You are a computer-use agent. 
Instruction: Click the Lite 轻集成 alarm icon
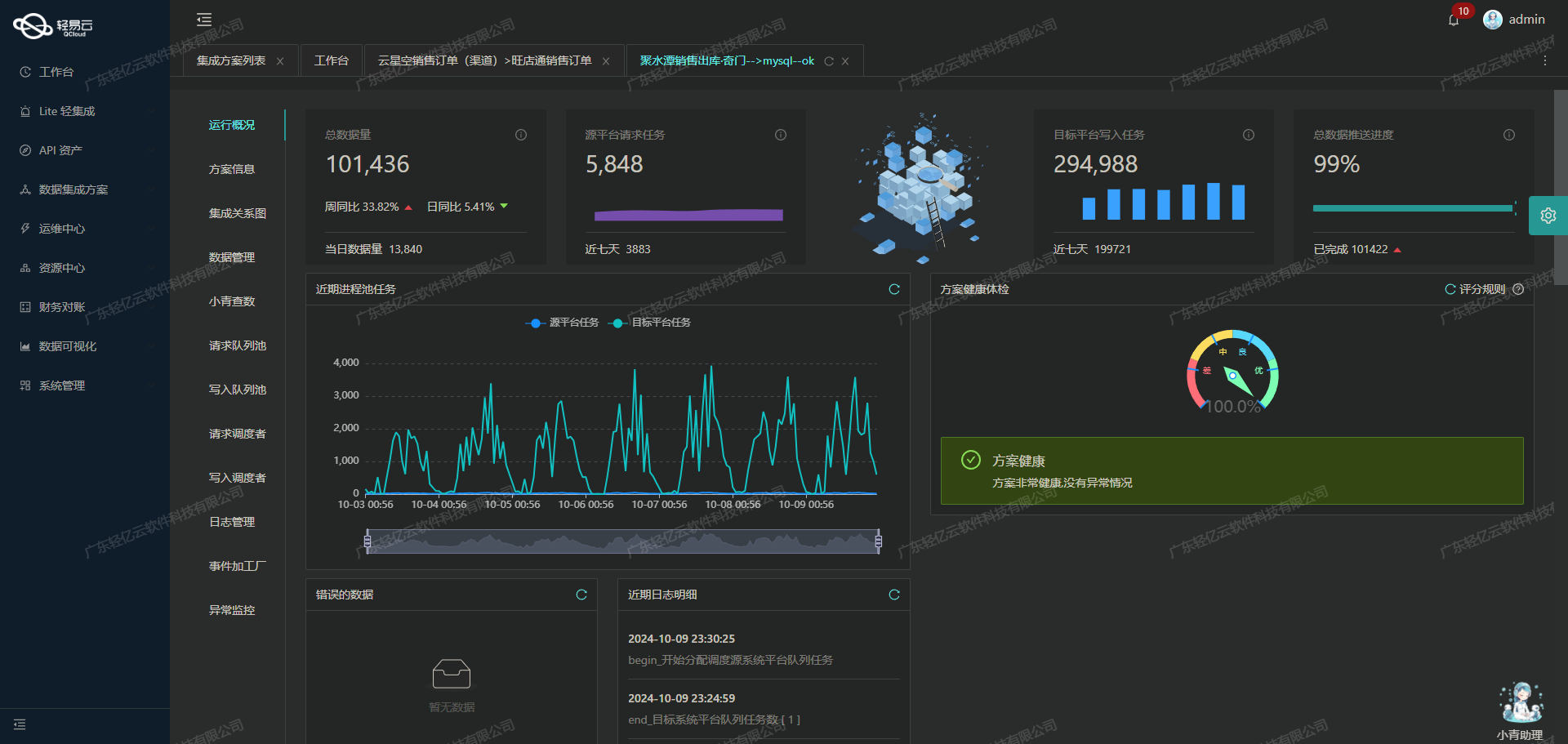tap(25, 111)
